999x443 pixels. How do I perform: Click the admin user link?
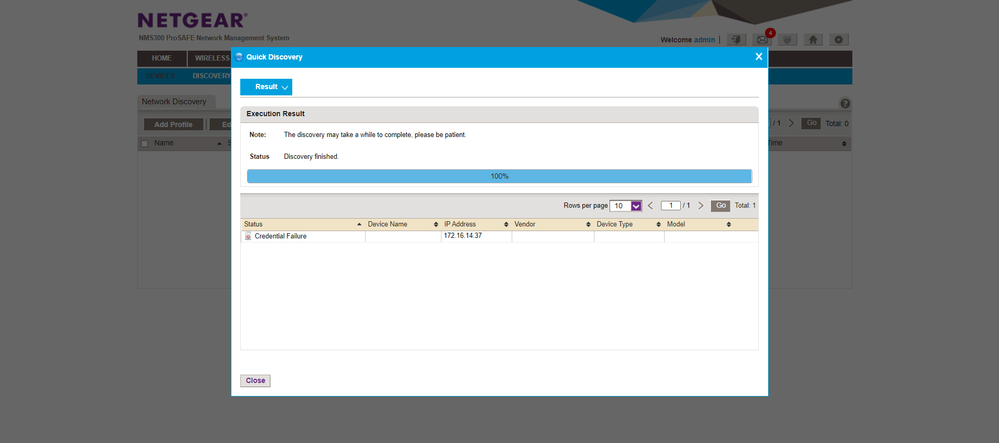tap(704, 40)
